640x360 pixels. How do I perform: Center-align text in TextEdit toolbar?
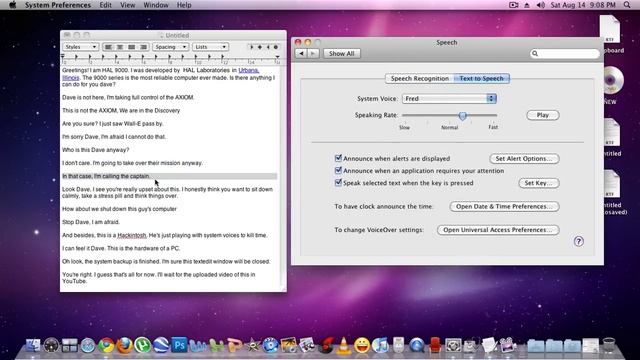(x=120, y=47)
